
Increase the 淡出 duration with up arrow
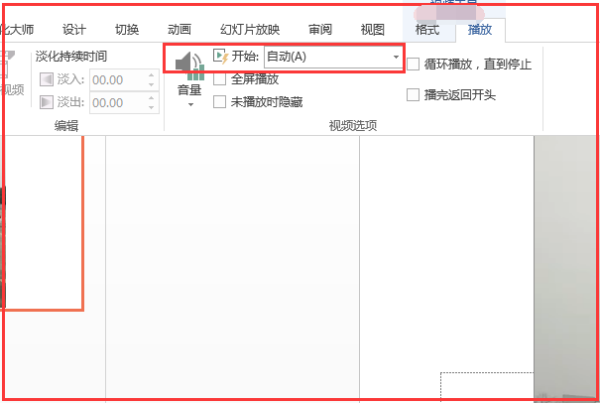pyautogui.click(x=152, y=98)
